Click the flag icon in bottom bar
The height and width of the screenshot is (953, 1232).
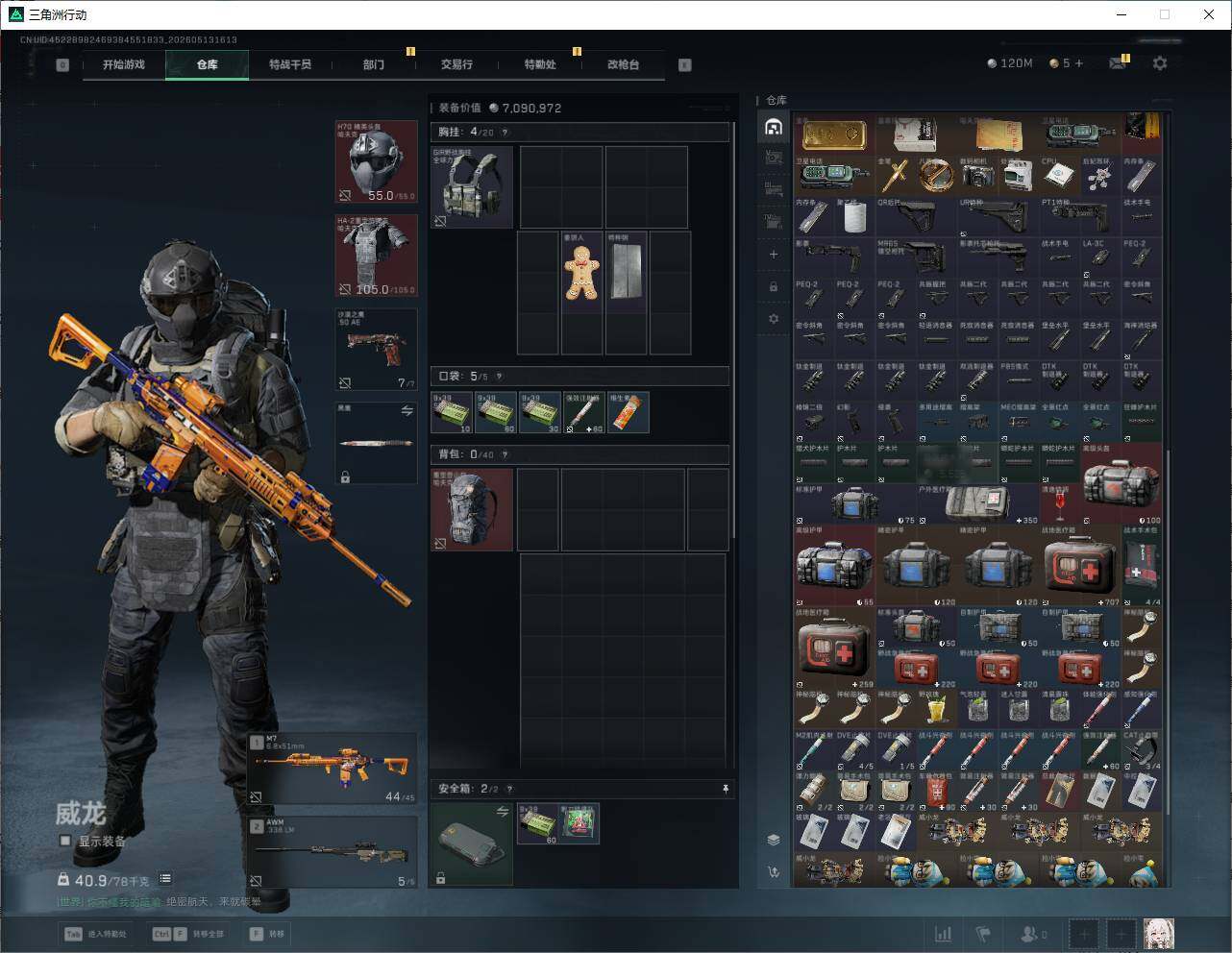click(983, 934)
